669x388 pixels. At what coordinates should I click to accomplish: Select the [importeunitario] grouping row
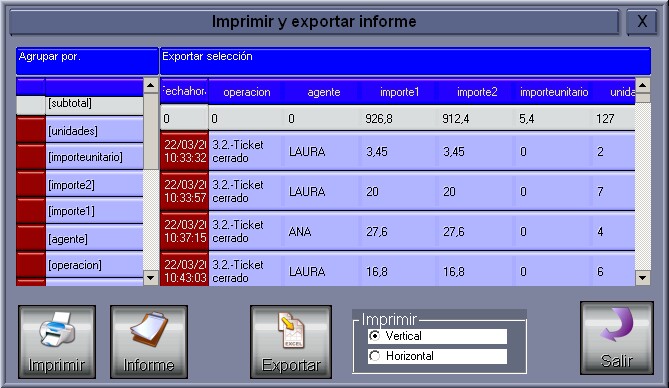coord(94,157)
